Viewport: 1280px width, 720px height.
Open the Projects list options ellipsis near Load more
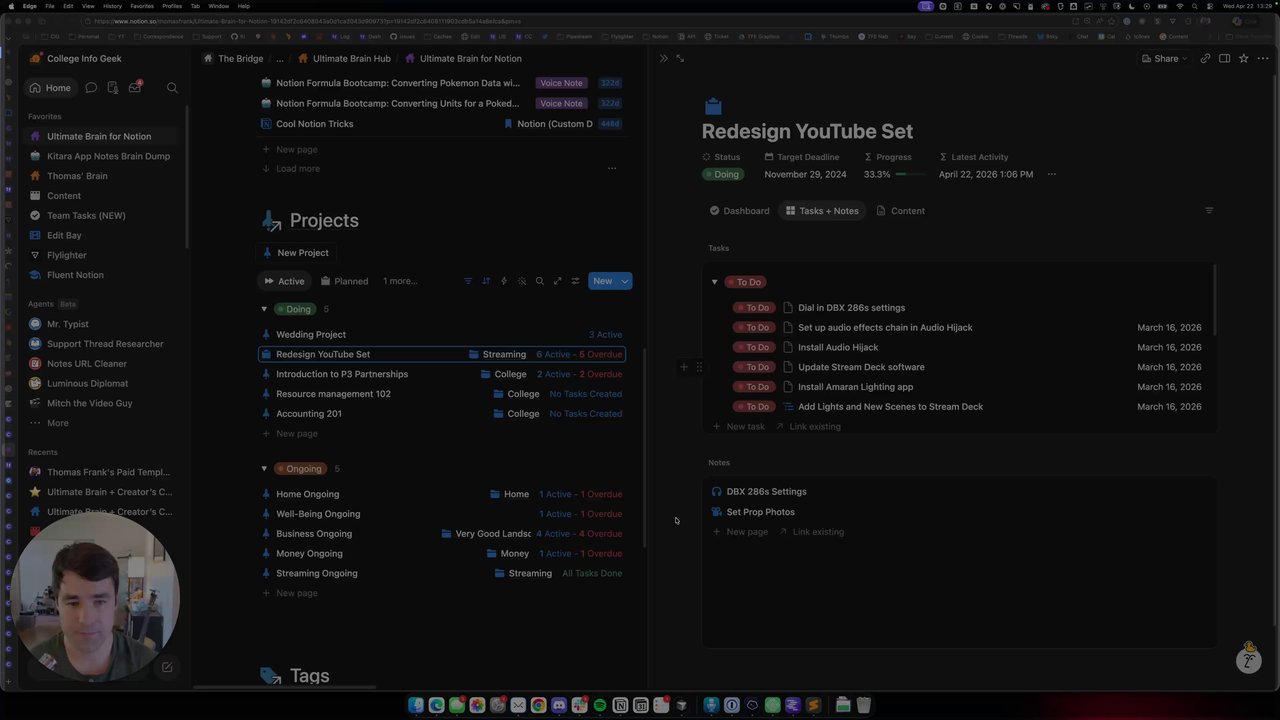(612, 168)
